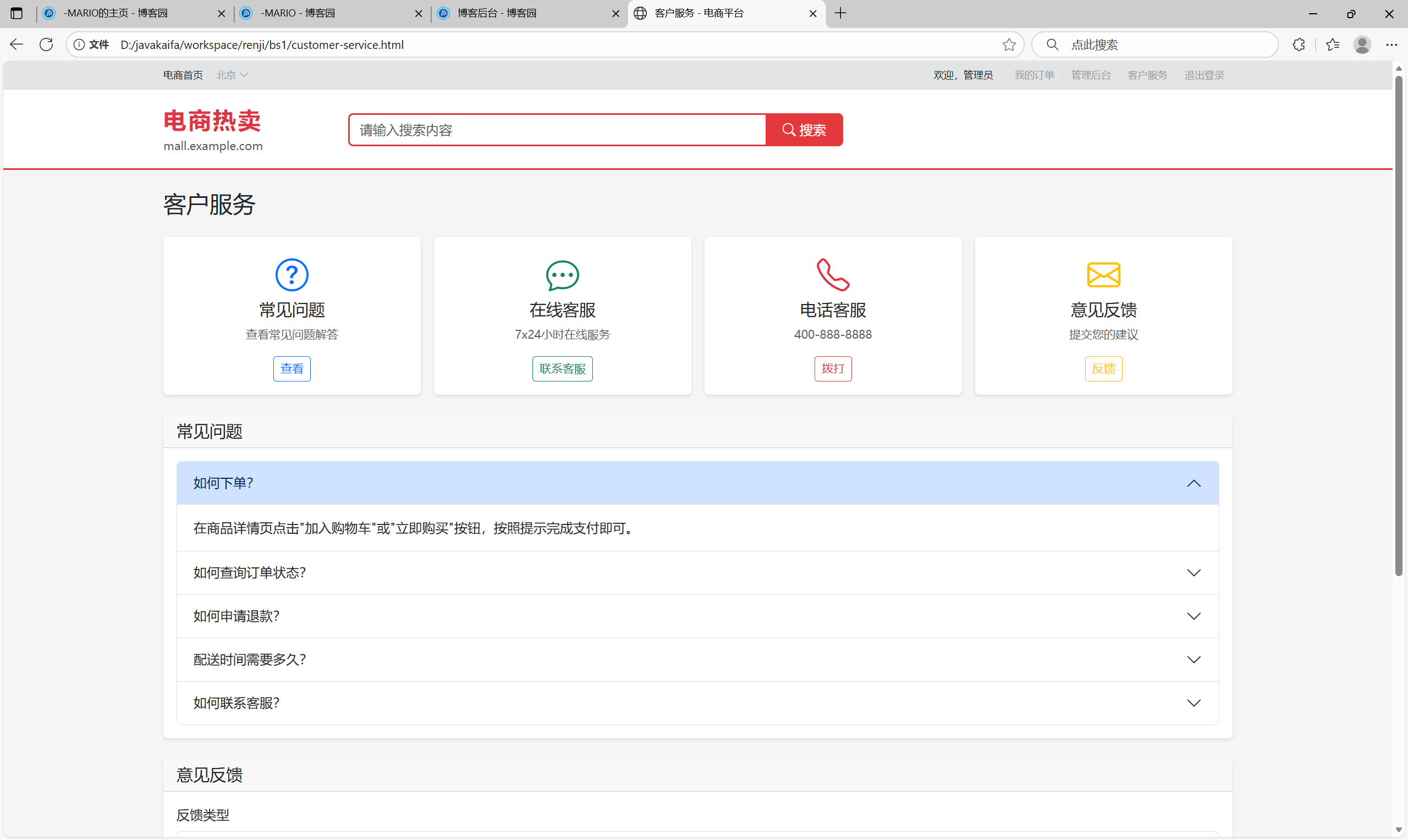Click the 拨打 phone call button
The width and height of the screenshot is (1408, 840).
click(832, 368)
